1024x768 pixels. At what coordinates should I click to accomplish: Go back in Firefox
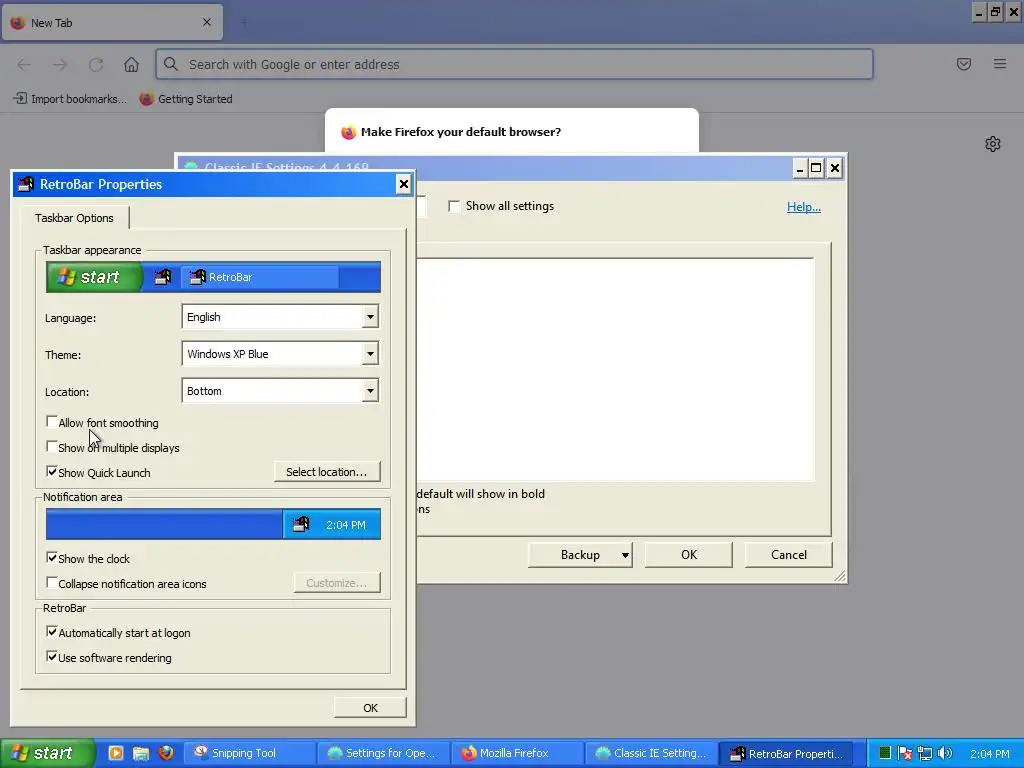coord(24,65)
